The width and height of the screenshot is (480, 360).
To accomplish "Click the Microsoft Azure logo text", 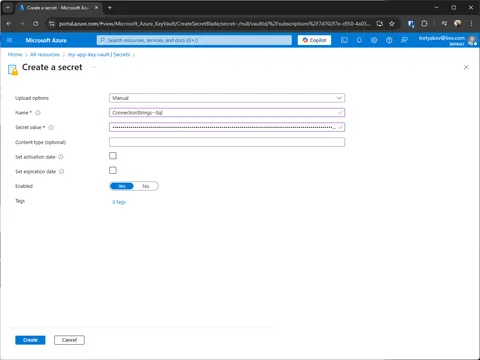I will [46, 40].
